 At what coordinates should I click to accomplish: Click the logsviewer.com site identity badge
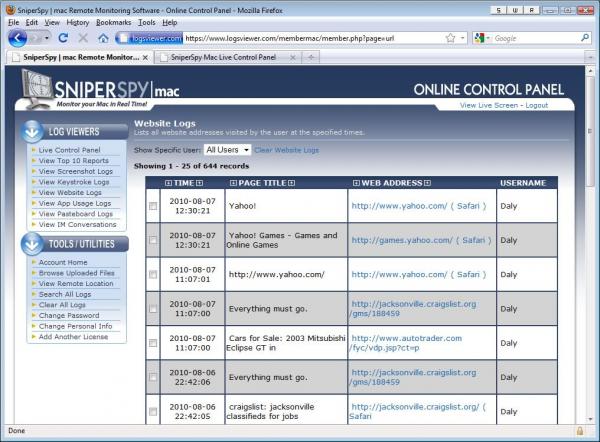pyautogui.click(x=149, y=38)
